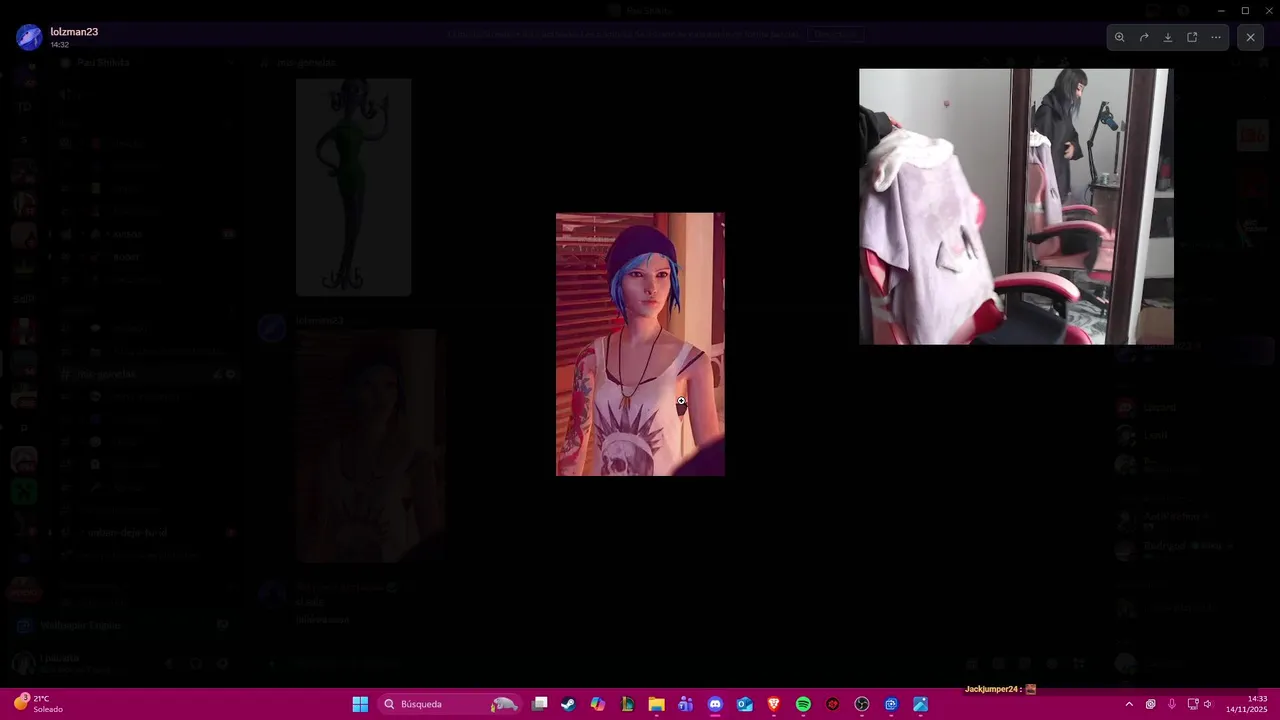Expand hidden system tray icons chevron

(x=1129, y=704)
